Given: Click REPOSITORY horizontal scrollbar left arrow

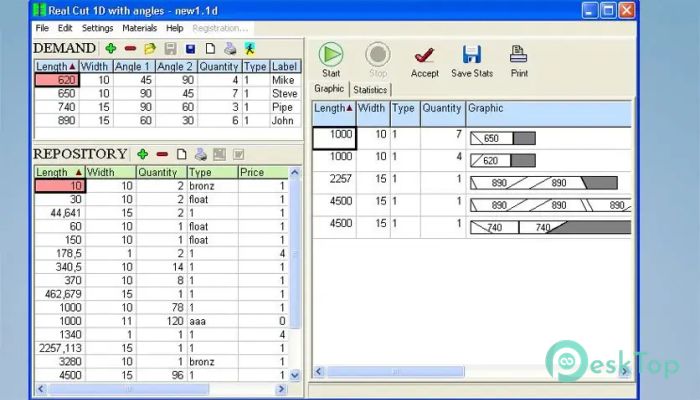Looking at the screenshot, I should tap(40, 389).
